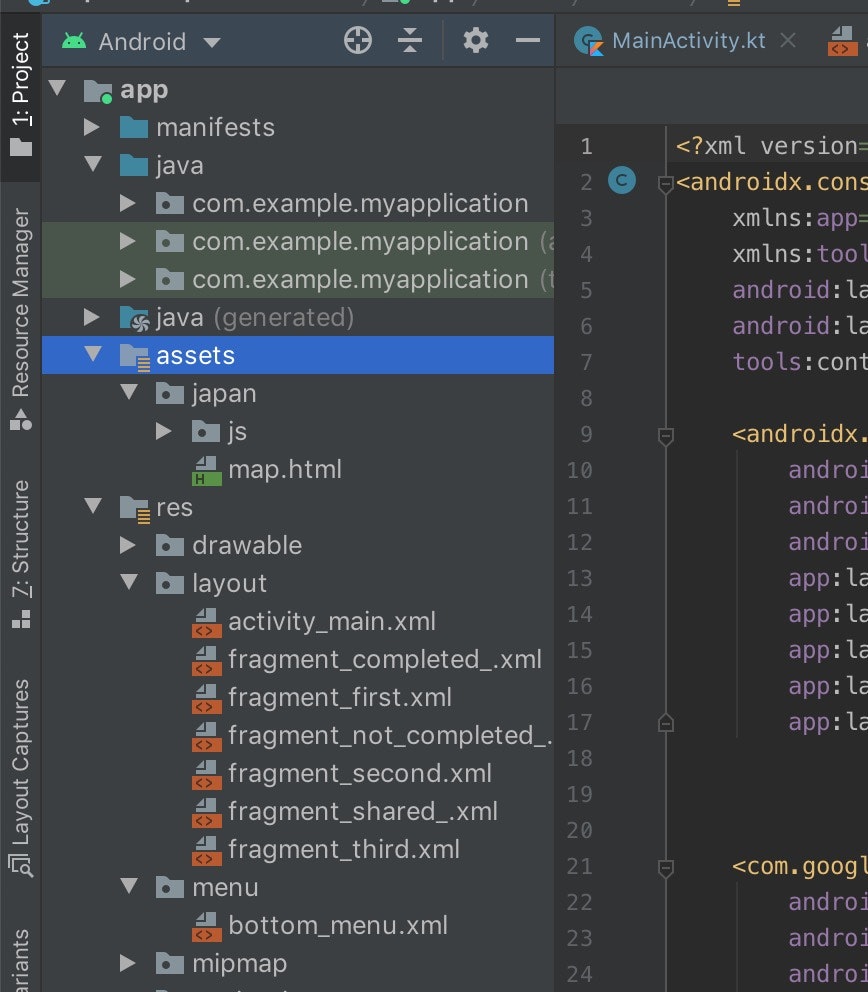Click the activity_main.xml file icon
Screen dimensions: 868x992
pyautogui.click(x=207, y=623)
